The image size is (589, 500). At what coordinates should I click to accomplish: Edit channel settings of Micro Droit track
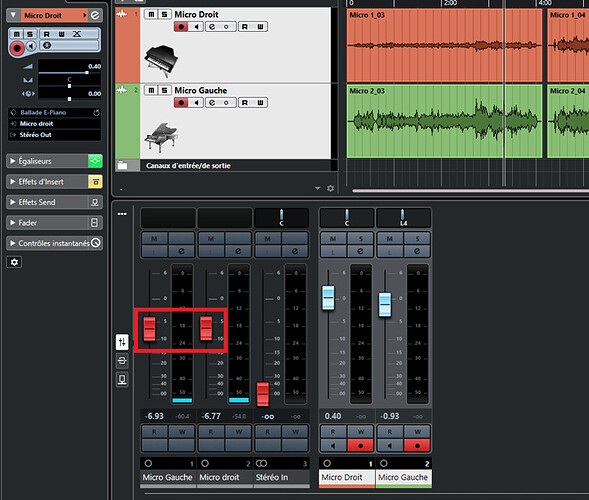pos(212,27)
